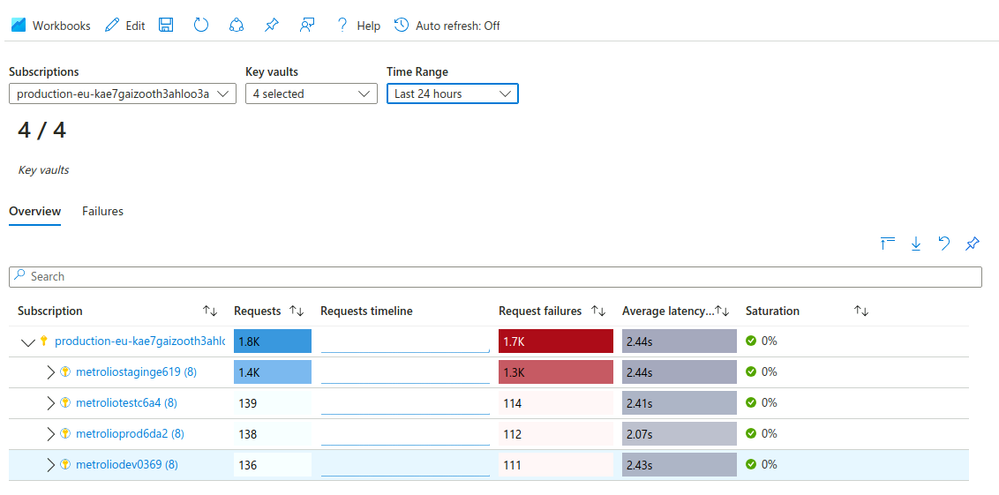Viewport: 999px width, 495px height.
Task: Open the metrolioprod6da2 (8) key vault link
Action: [x=130, y=434]
